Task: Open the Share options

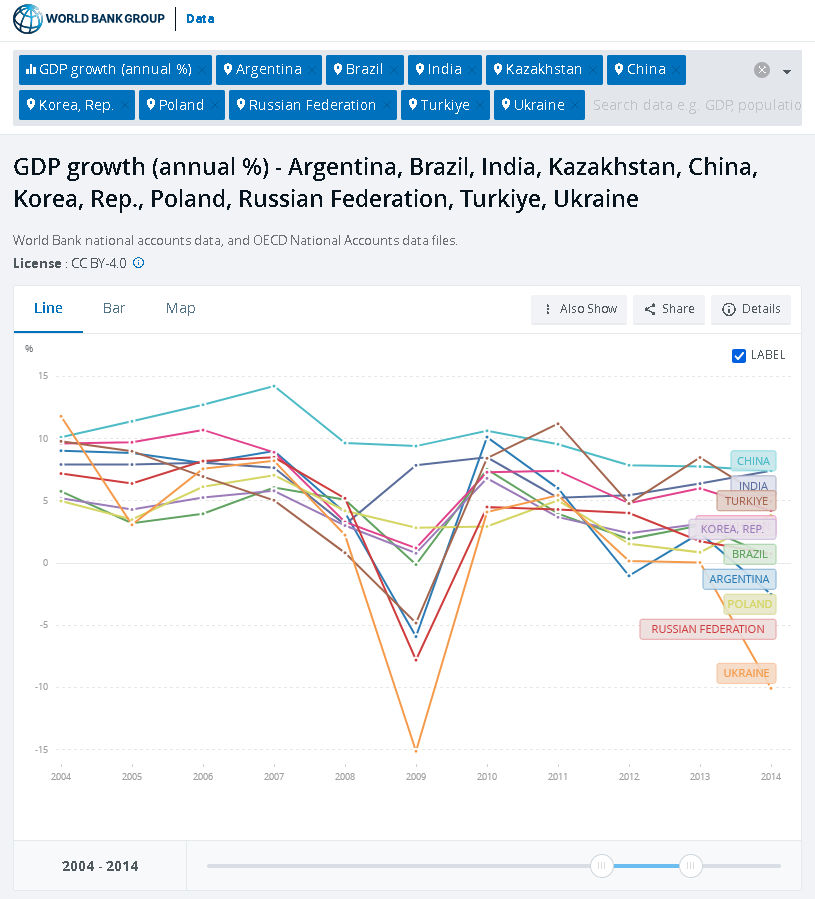Action: (669, 309)
